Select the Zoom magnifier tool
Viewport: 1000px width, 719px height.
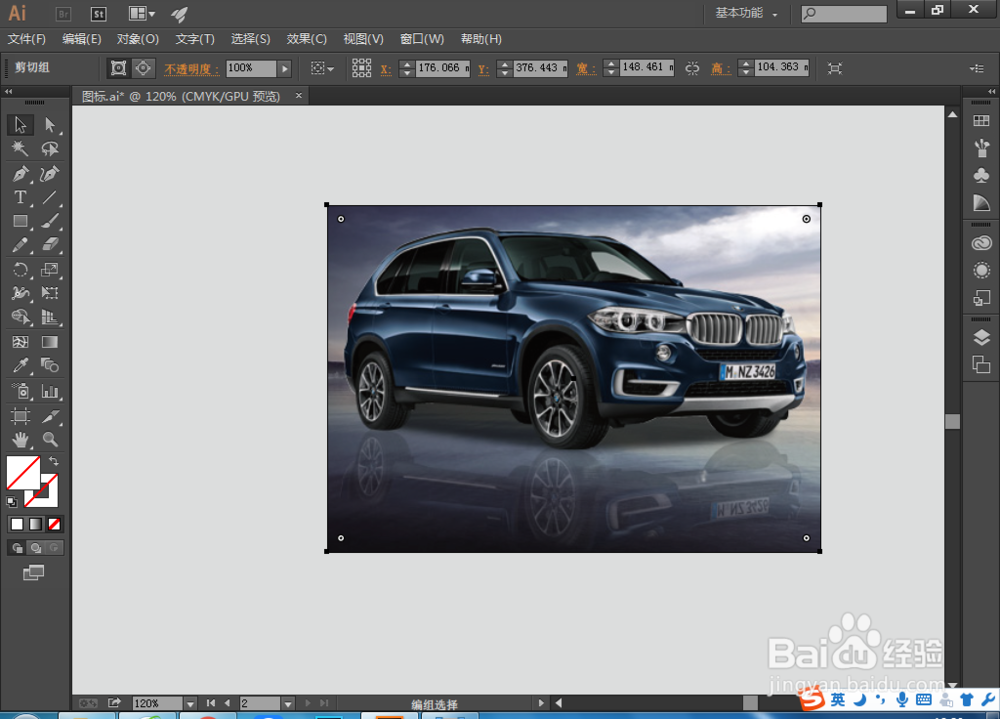pos(50,439)
